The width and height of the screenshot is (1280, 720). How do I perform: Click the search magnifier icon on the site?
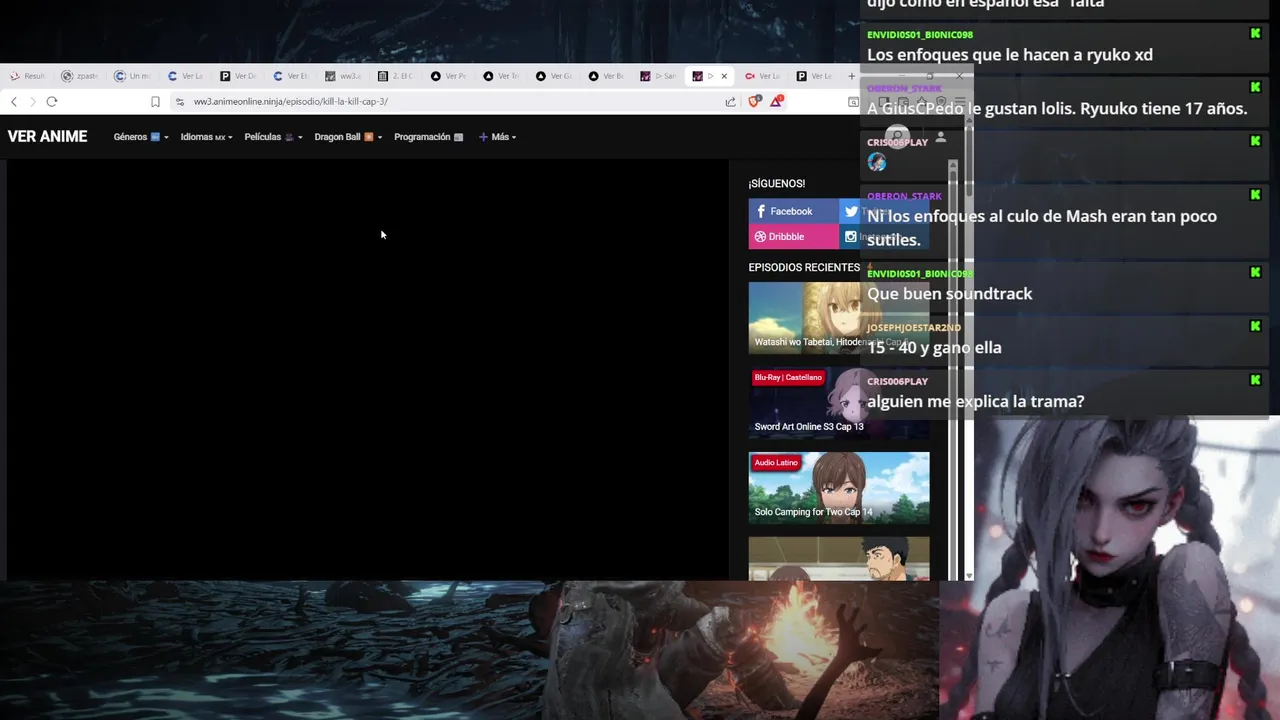click(x=898, y=137)
